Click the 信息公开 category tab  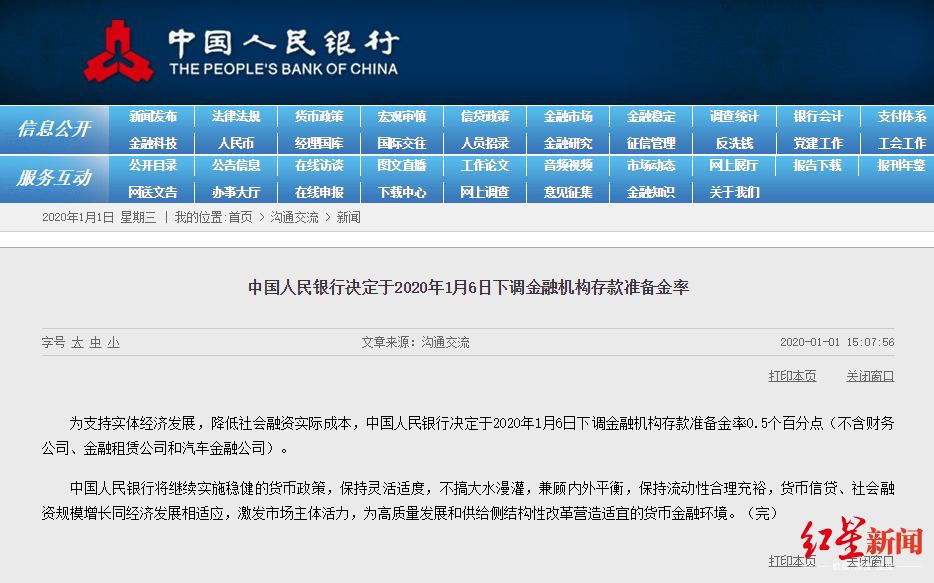click(54, 129)
